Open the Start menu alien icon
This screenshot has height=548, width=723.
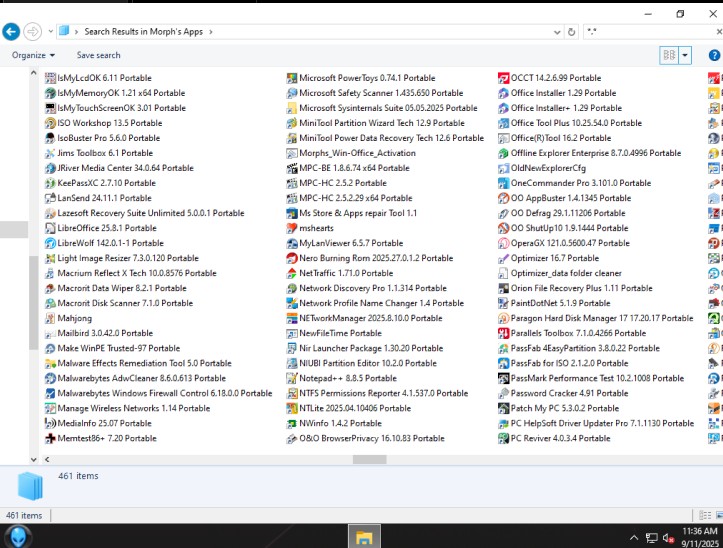pyautogui.click(x=18, y=537)
